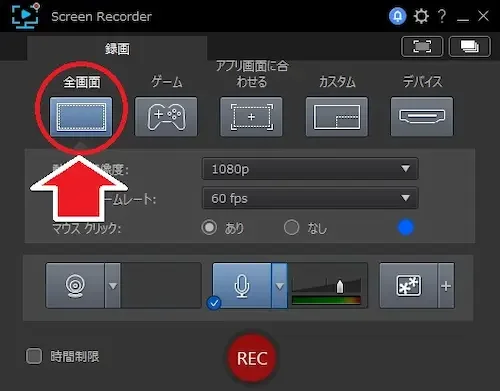The width and height of the screenshot is (500, 391).
Task: Enable the 時間制限 time limit checkbox
Action: pos(34,356)
